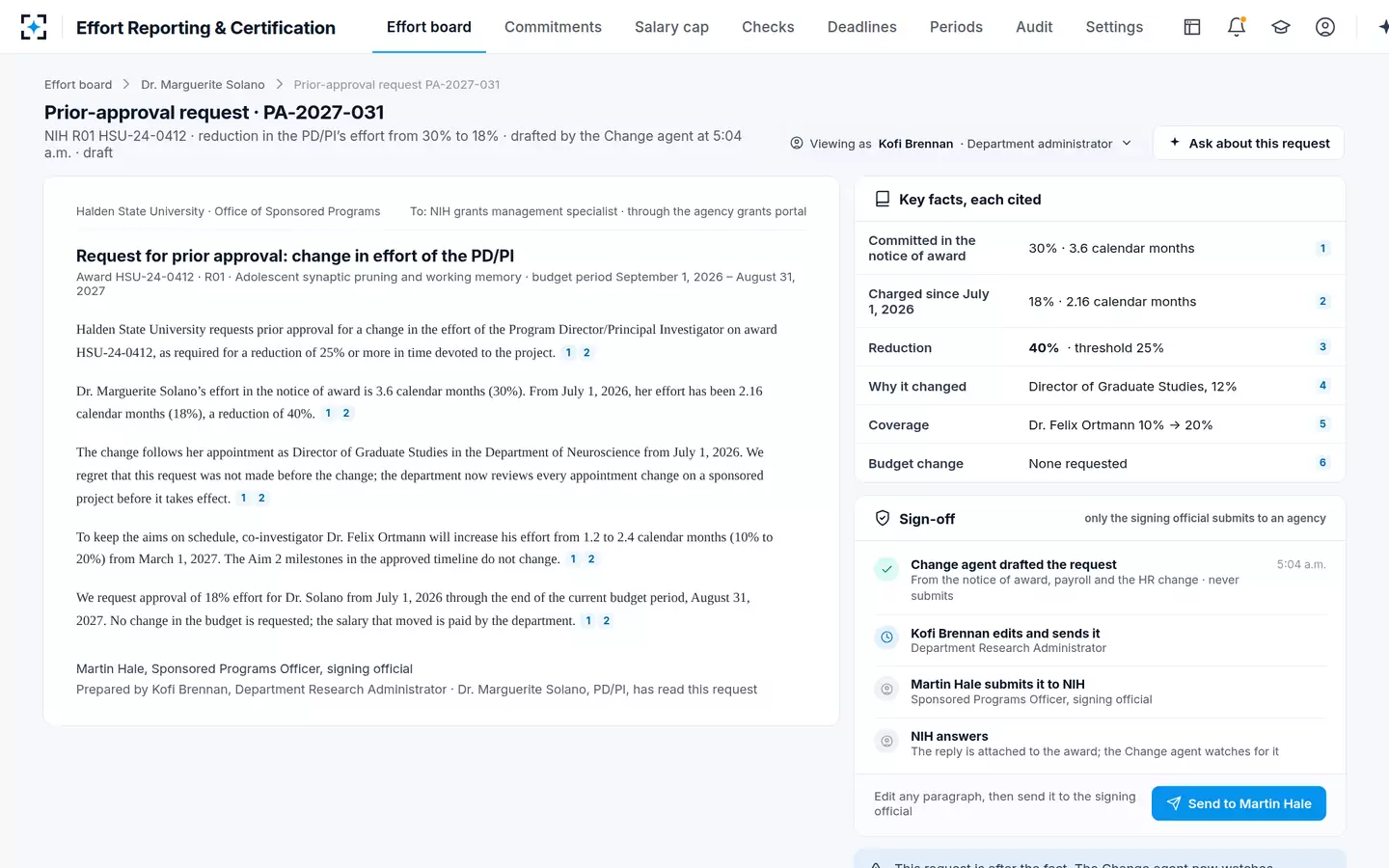
Task: Open the notifications bell icon
Action: (x=1237, y=27)
